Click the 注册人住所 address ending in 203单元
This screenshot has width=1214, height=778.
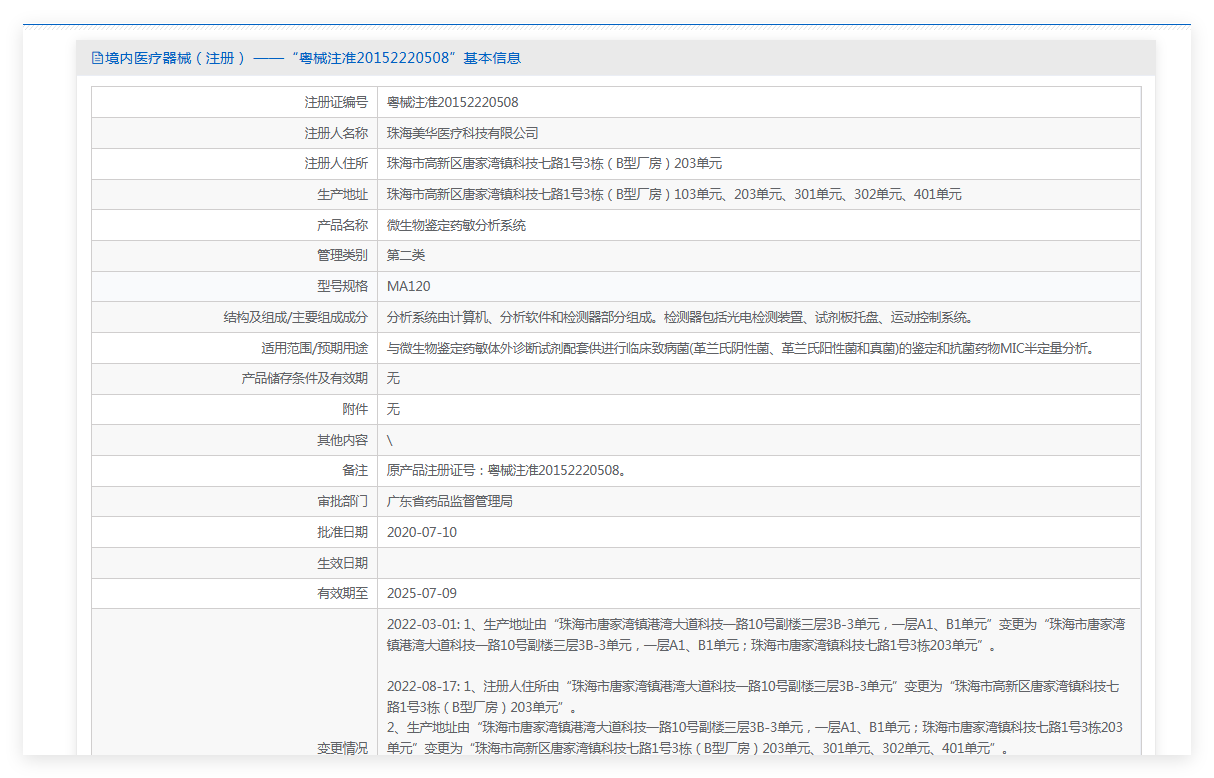click(x=554, y=164)
